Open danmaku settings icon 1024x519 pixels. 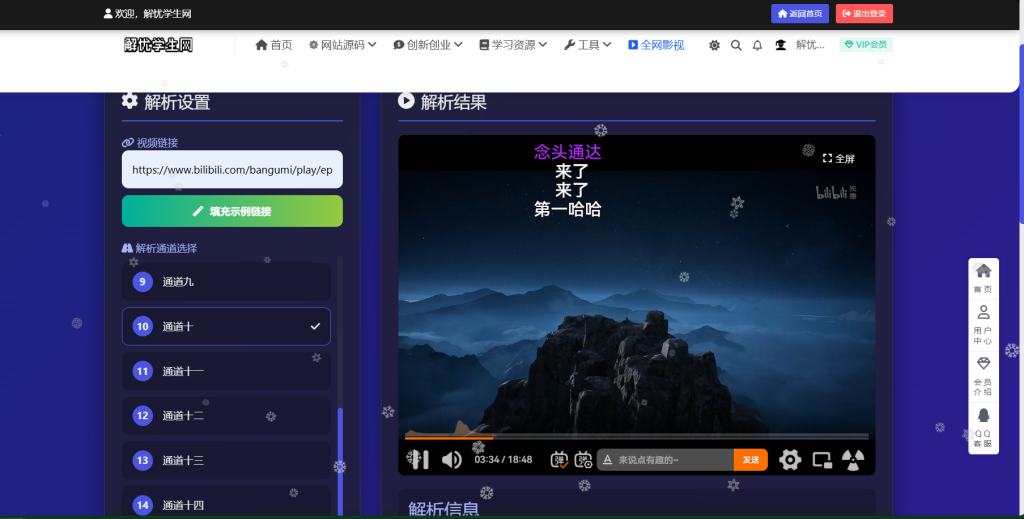(583, 460)
